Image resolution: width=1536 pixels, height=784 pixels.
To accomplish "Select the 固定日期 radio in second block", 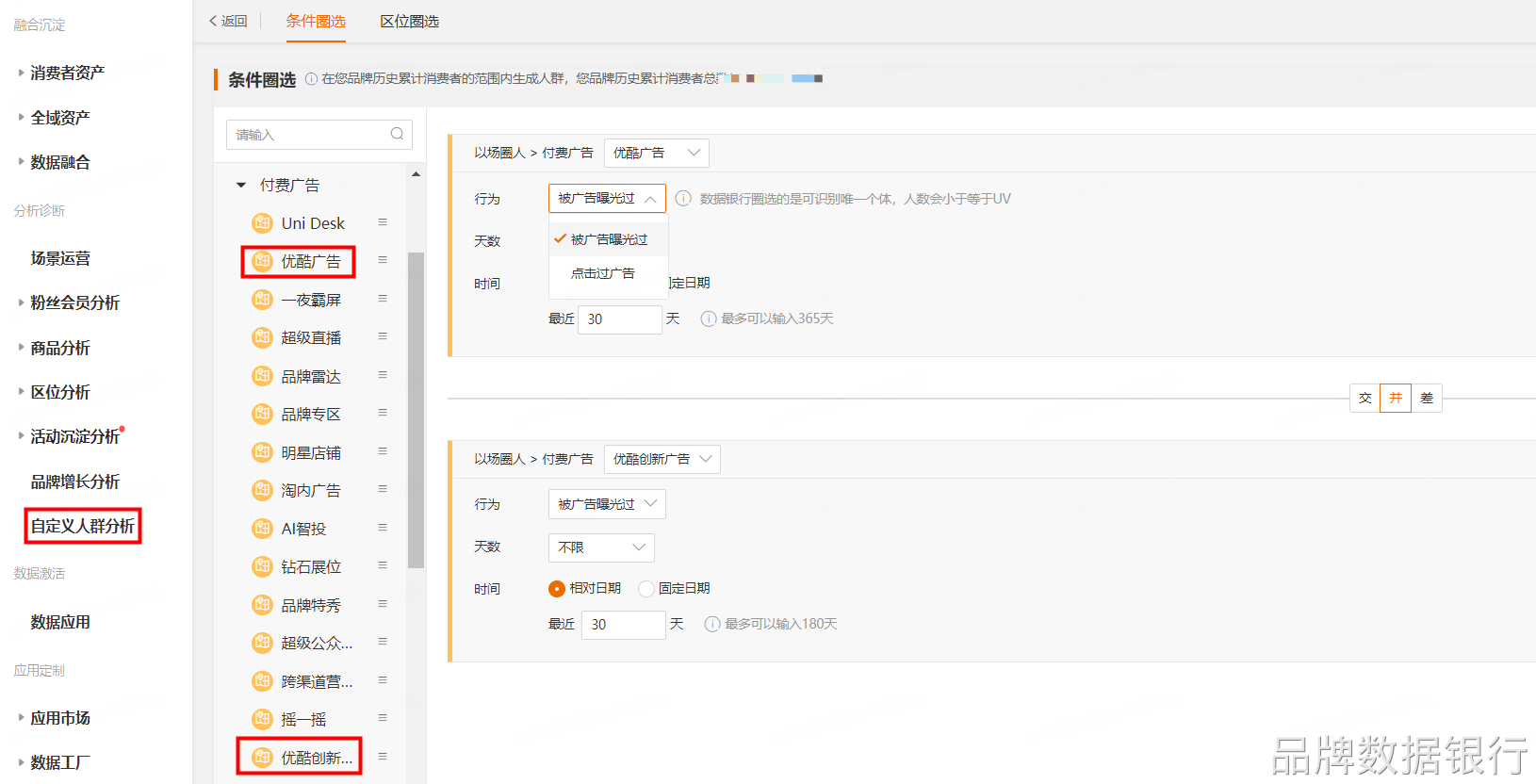I will (x=646, y=589).
